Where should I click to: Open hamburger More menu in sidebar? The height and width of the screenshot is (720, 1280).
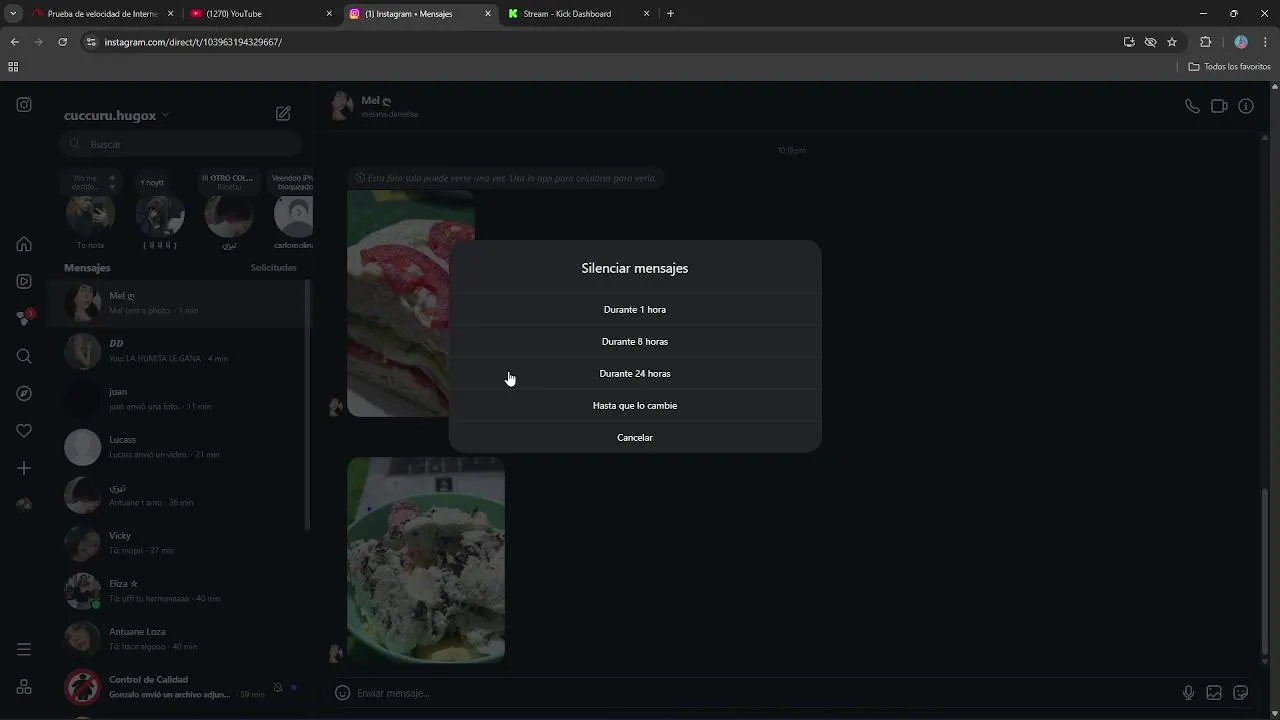coord(24,649)
